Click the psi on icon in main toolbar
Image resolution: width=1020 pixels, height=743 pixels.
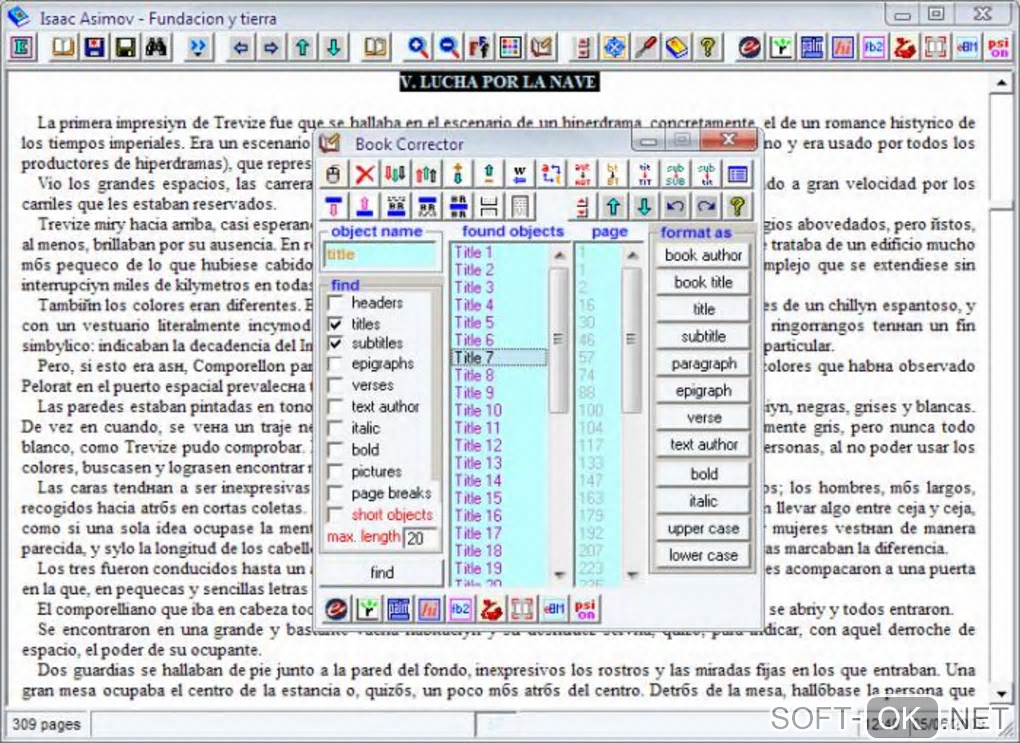(999, 47)
